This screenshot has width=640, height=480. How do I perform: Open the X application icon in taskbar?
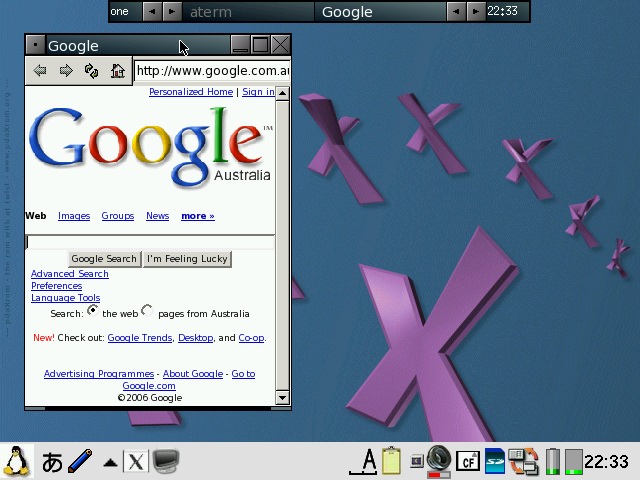click(x=136, y=461)
